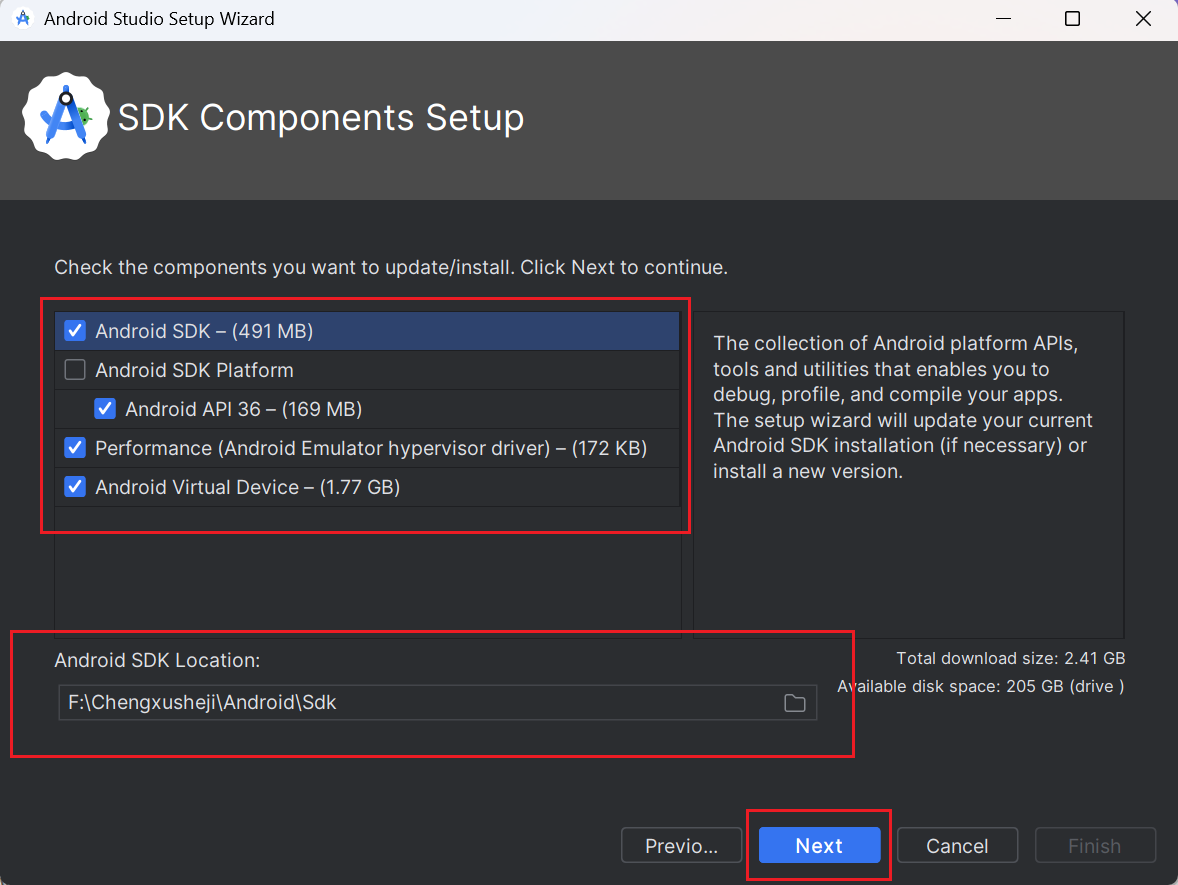Close the Android Studio Setup Wizard window
This screenshot has height=885, width=1178.
click(x=1143, y=19)
